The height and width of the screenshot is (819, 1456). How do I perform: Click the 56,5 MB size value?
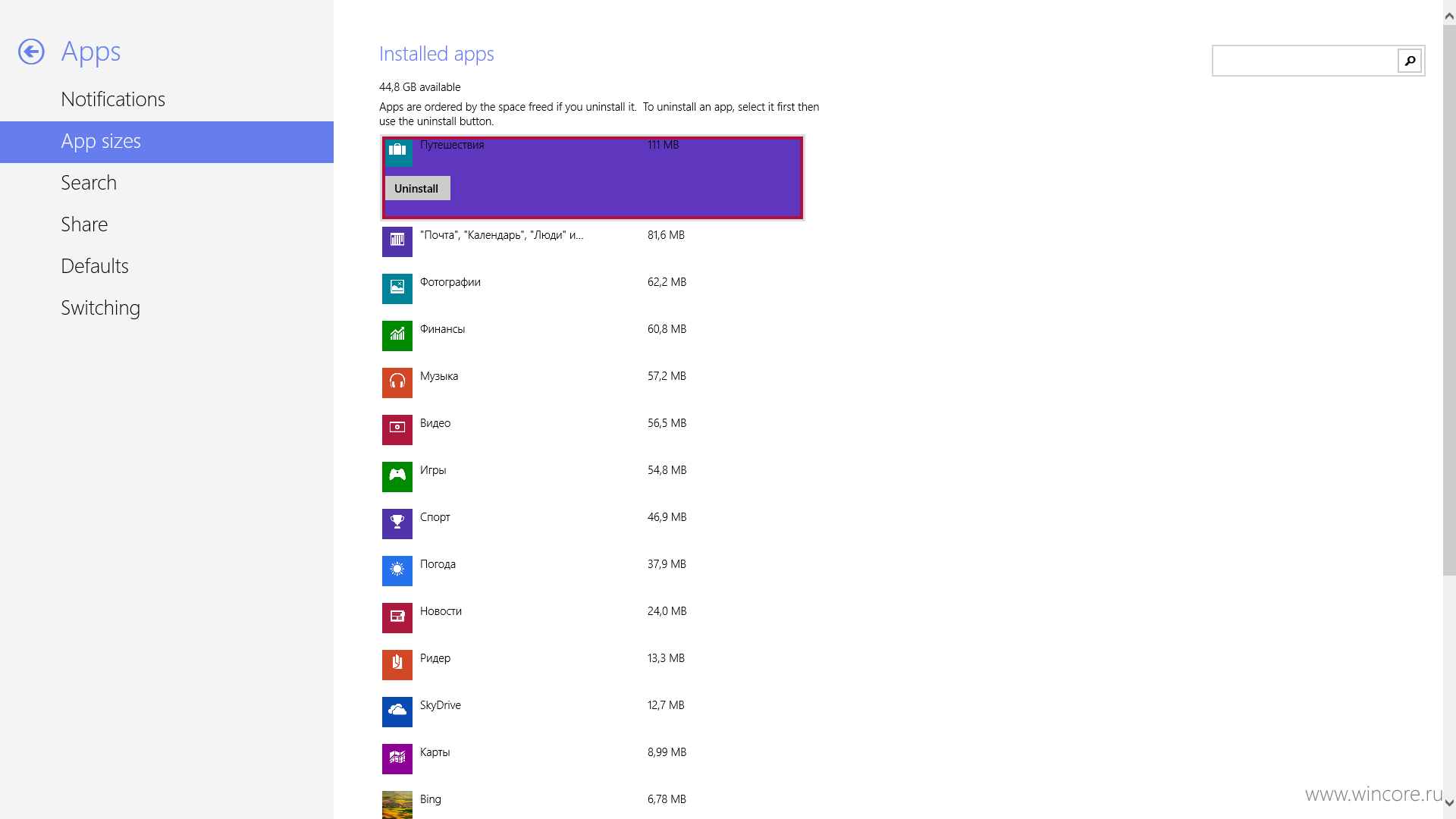(x=667, y=423)
